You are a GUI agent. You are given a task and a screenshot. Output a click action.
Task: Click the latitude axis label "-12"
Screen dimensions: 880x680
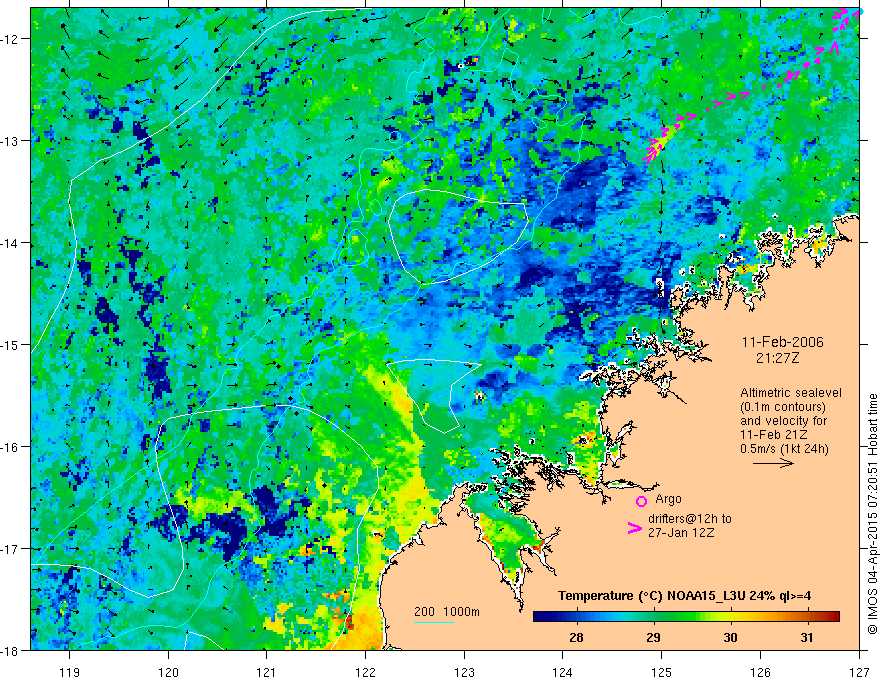10,39
